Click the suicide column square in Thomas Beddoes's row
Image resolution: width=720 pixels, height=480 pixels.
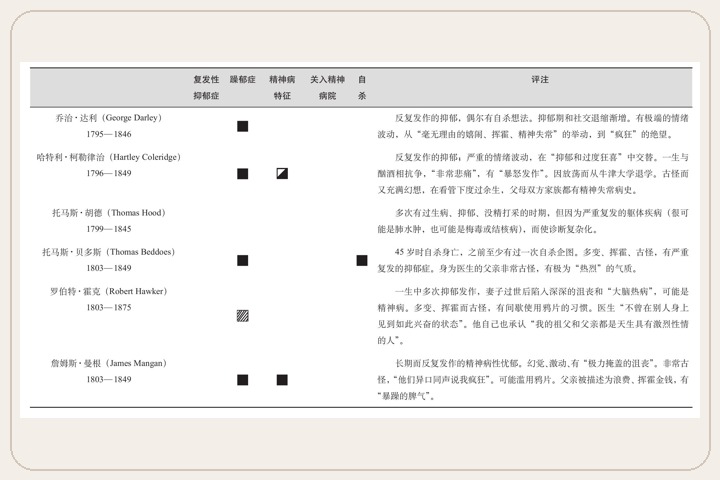pos(362,260)
